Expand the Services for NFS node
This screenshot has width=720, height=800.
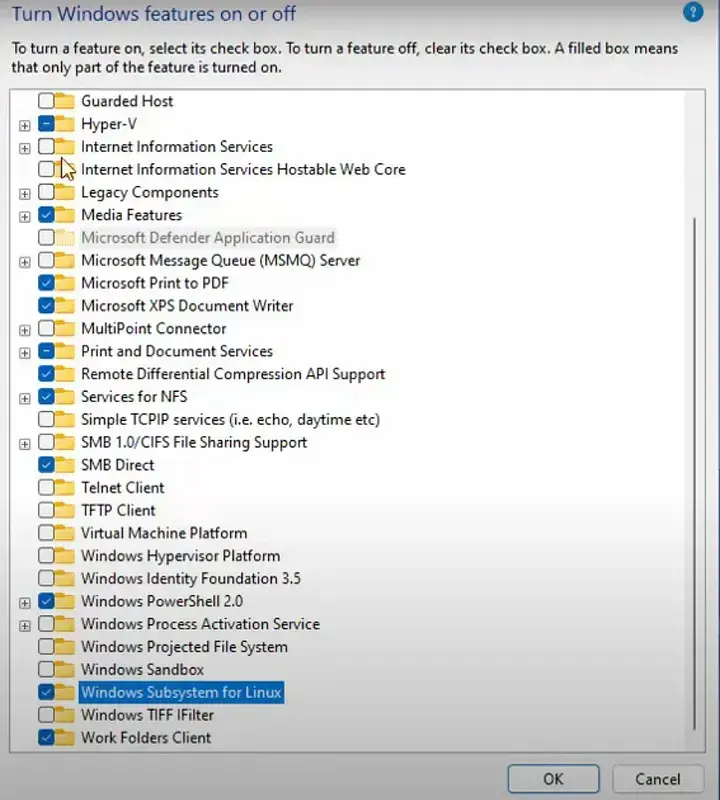click(x=24, y=398)
